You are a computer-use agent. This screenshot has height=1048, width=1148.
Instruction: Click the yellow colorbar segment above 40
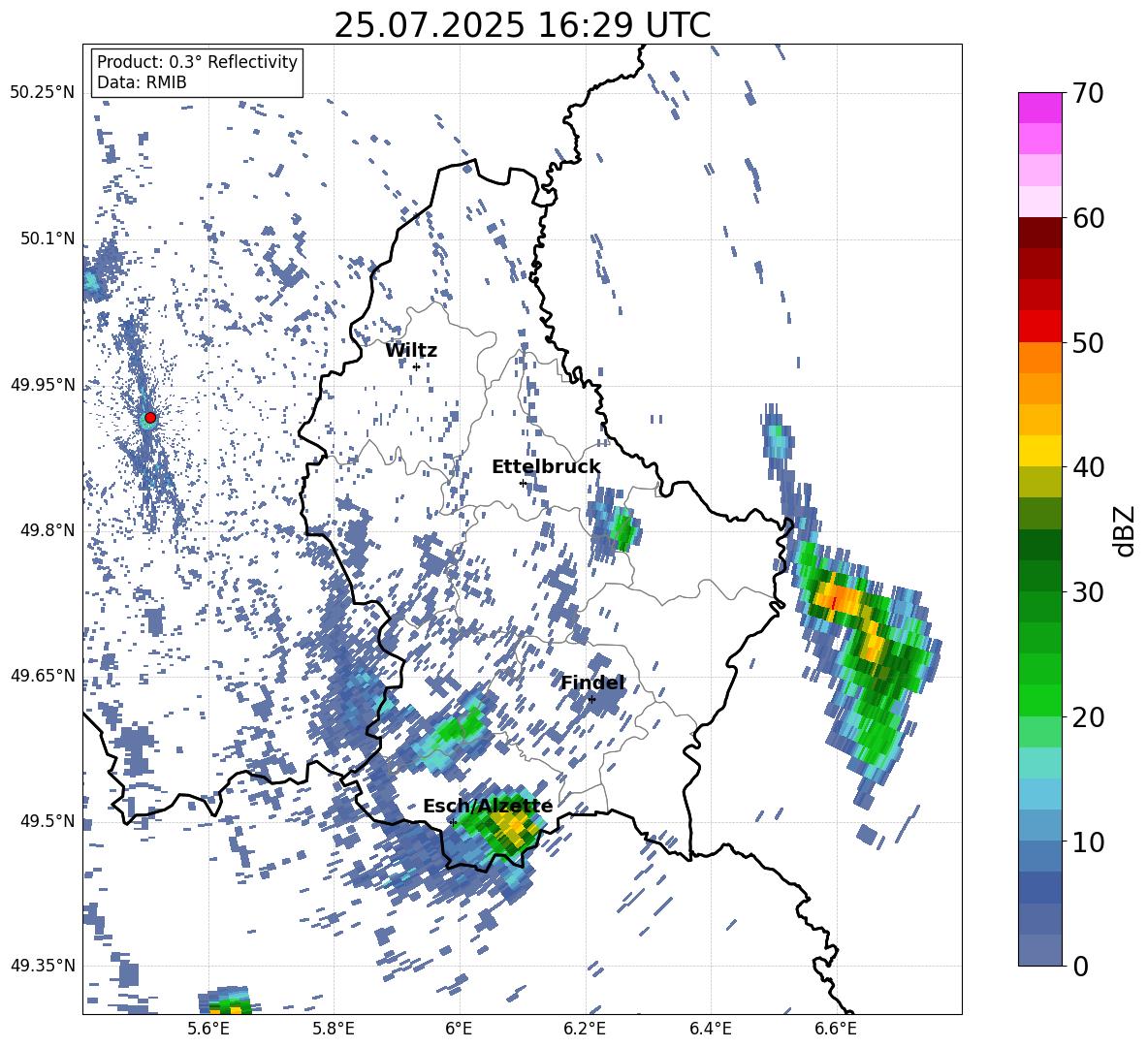pyautogui.click(x=1039, y=451)
